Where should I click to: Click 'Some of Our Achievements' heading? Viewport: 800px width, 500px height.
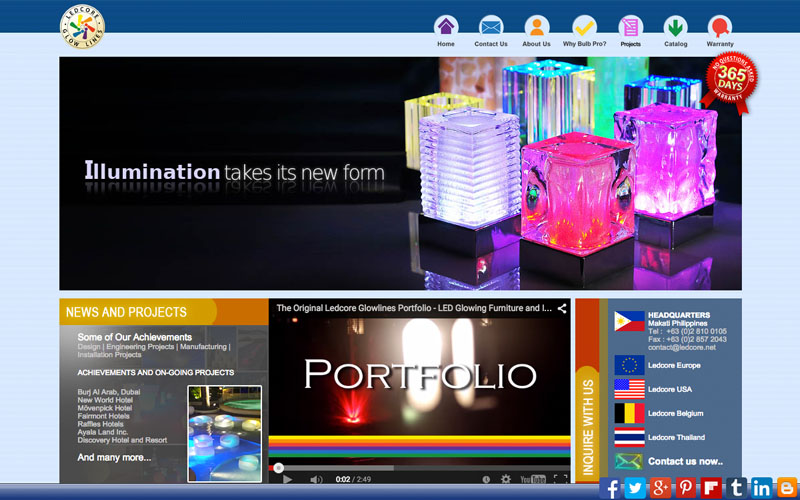click(x=135, y=337)
